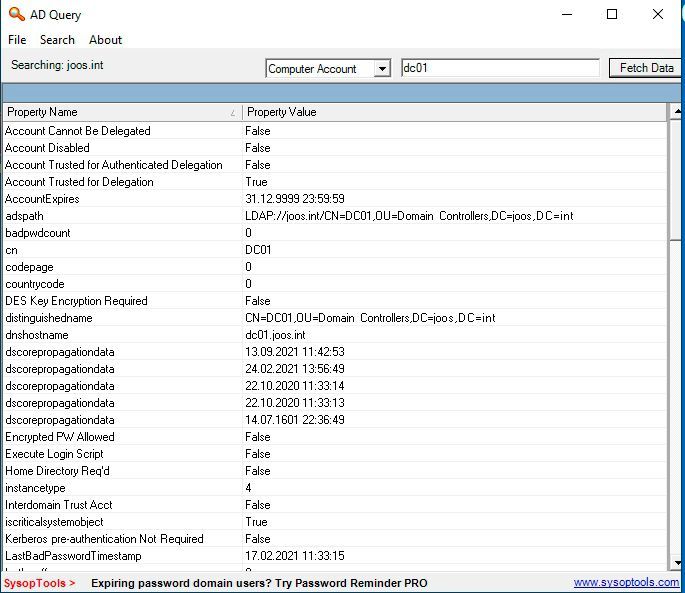The image size is (685, 593).
Task: Click the dnshostname property name
Action: tap(37, 335)
